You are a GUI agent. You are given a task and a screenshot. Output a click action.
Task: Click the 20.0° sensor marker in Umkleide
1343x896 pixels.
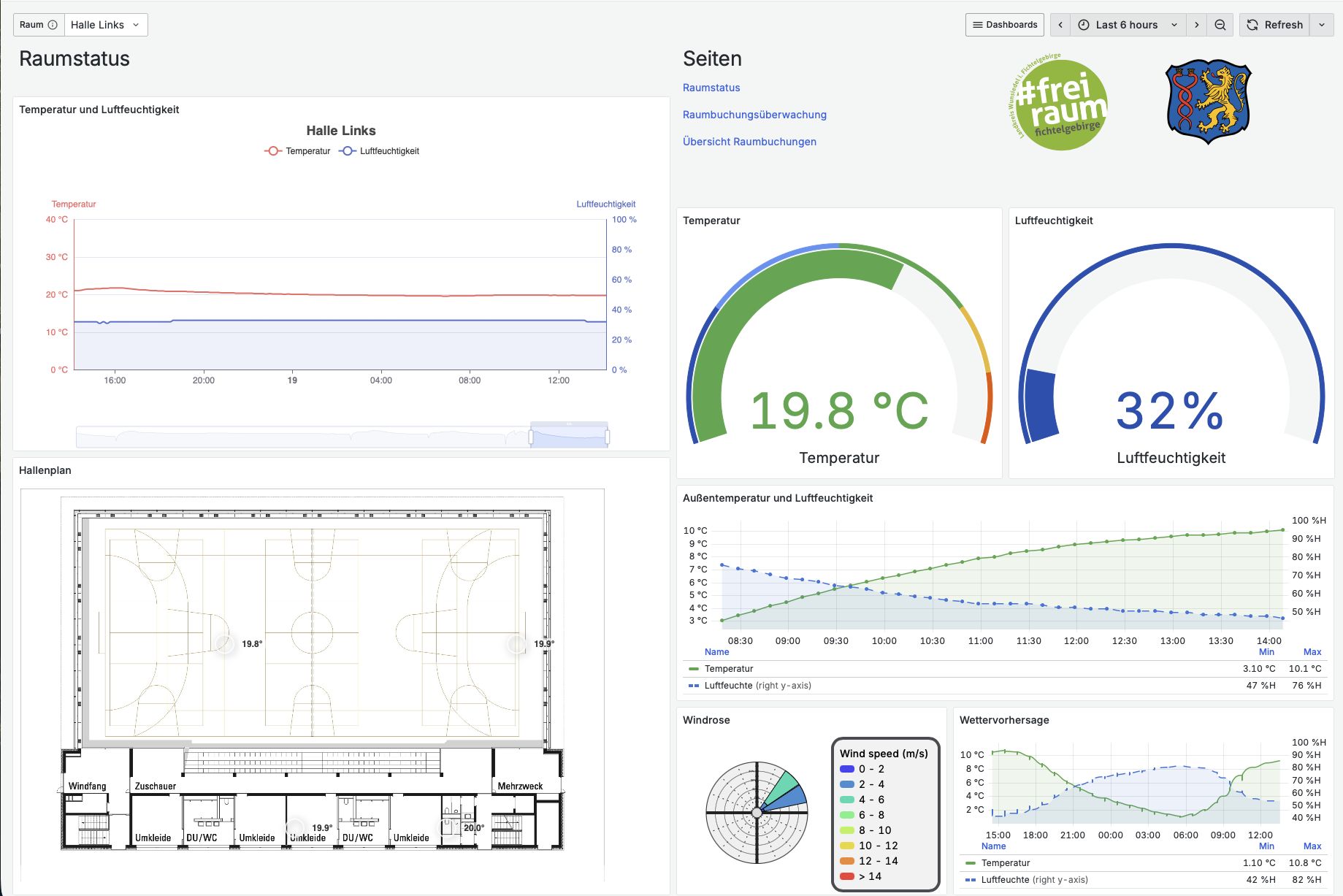pos(448,827)
